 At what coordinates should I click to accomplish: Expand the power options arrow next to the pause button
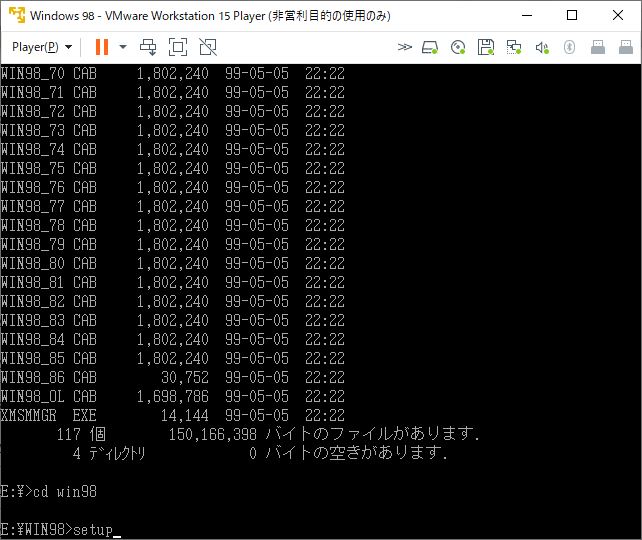[x=122, y=47]
